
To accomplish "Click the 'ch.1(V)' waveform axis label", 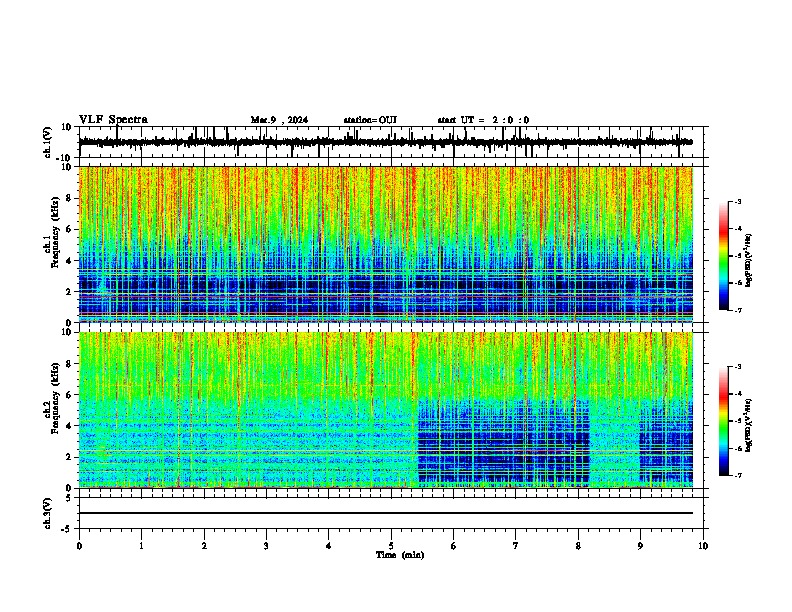I will tap(48, 142).
